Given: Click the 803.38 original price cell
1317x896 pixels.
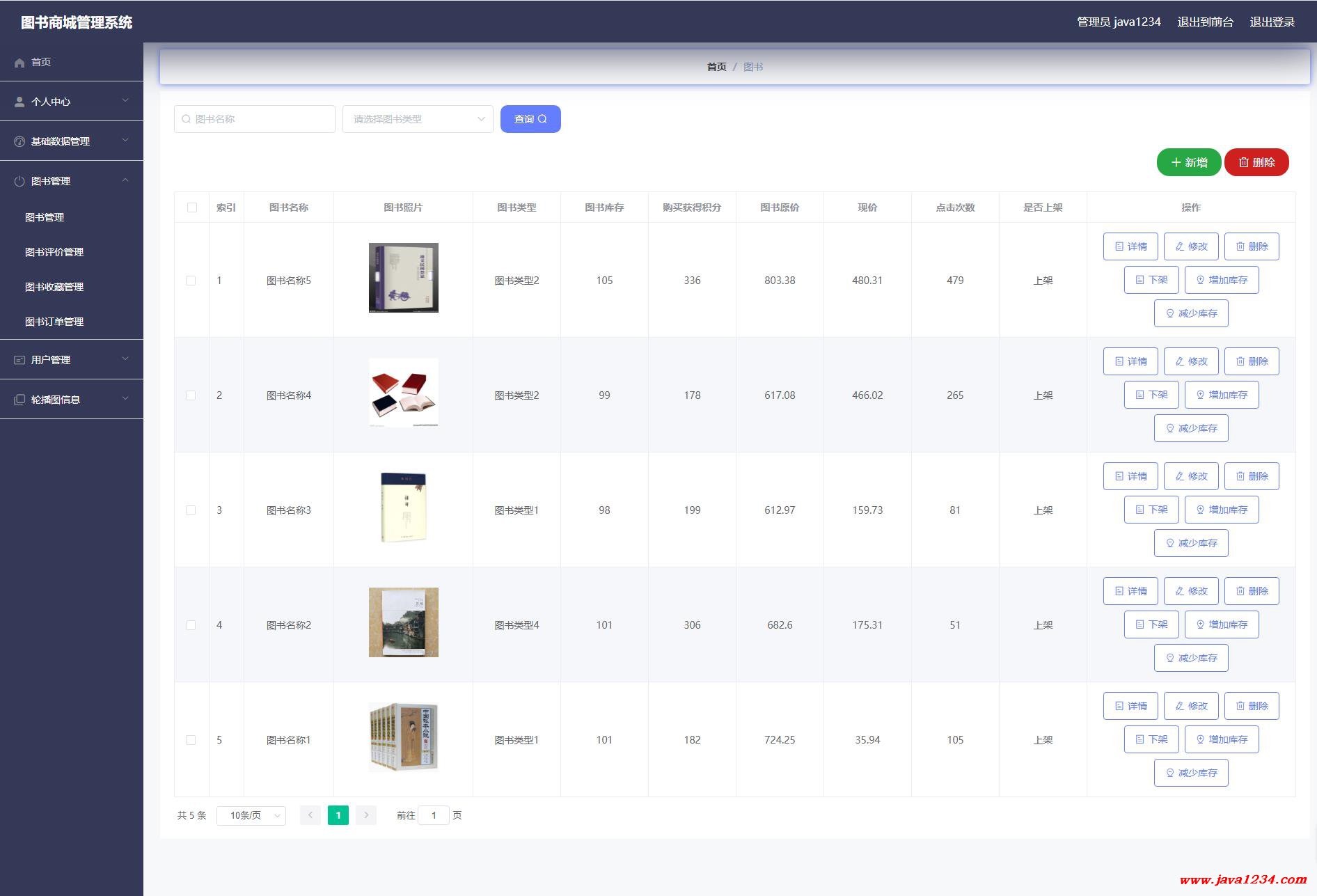Looking at the screenshot, I should [780, 281].
